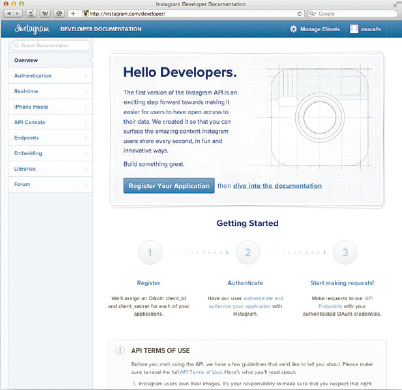
Task: Click the site favicon in address bar
Action: pyautogui.click(x=85, y=14)
